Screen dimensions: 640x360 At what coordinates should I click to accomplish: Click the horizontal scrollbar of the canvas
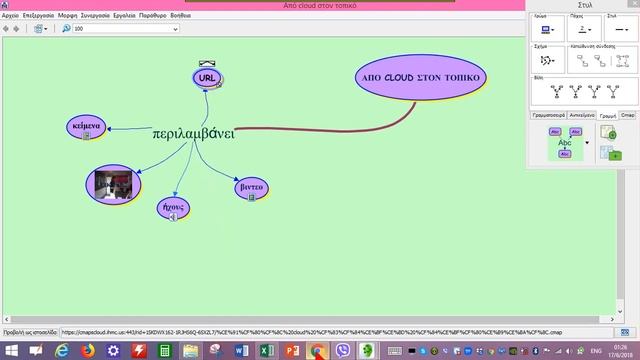click(x=304, y=319)
